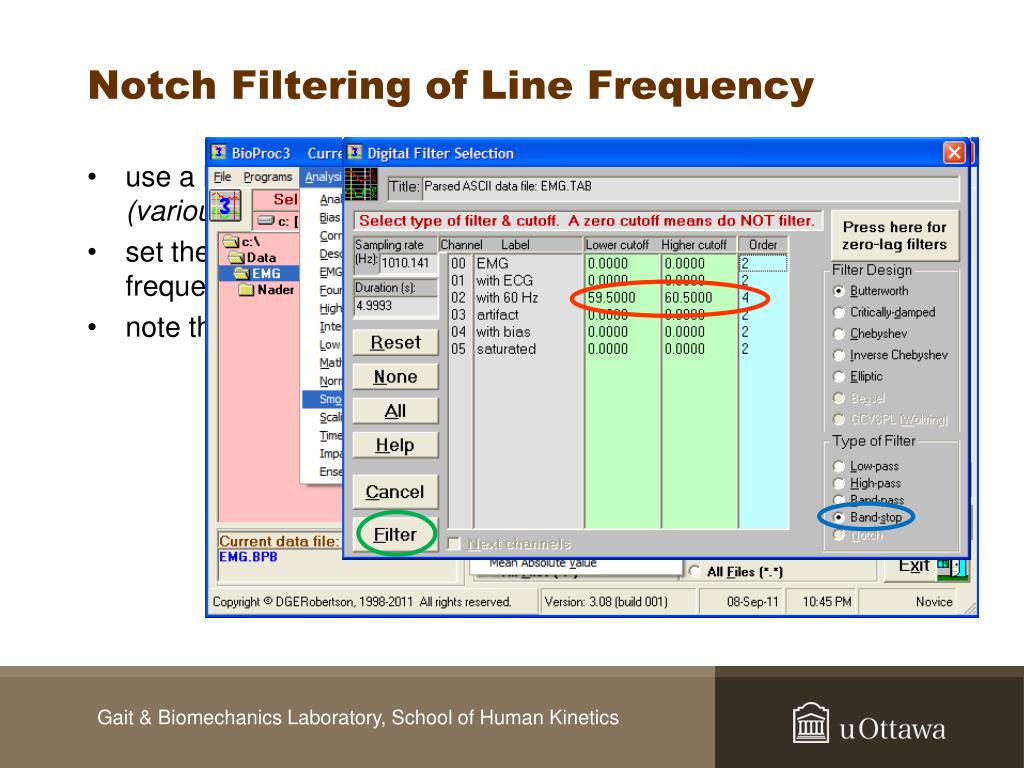Open the Data folder in directory tree
The image size is (1024, 768).
(x=236, y=257)
